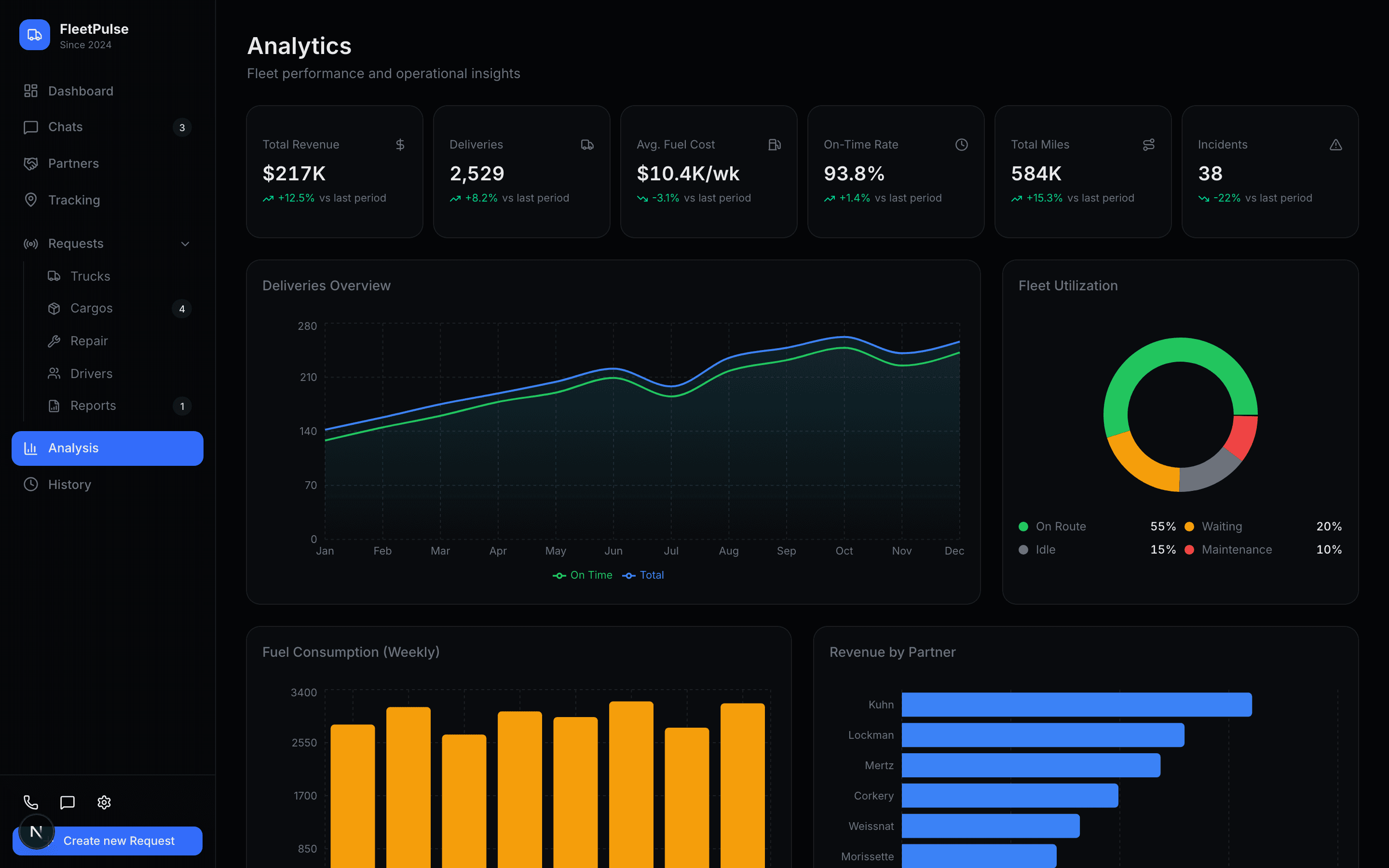Click the fuel pump icon on Avg. Fuel Cost card
The height and width of the screenshot is (868, 1389).
pyautogui.click(x=774, y=145)
